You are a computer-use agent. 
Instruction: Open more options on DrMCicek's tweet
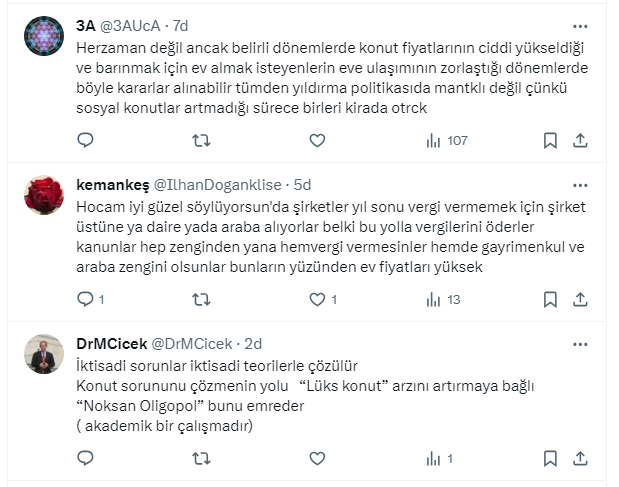click(x=580, y=342)
